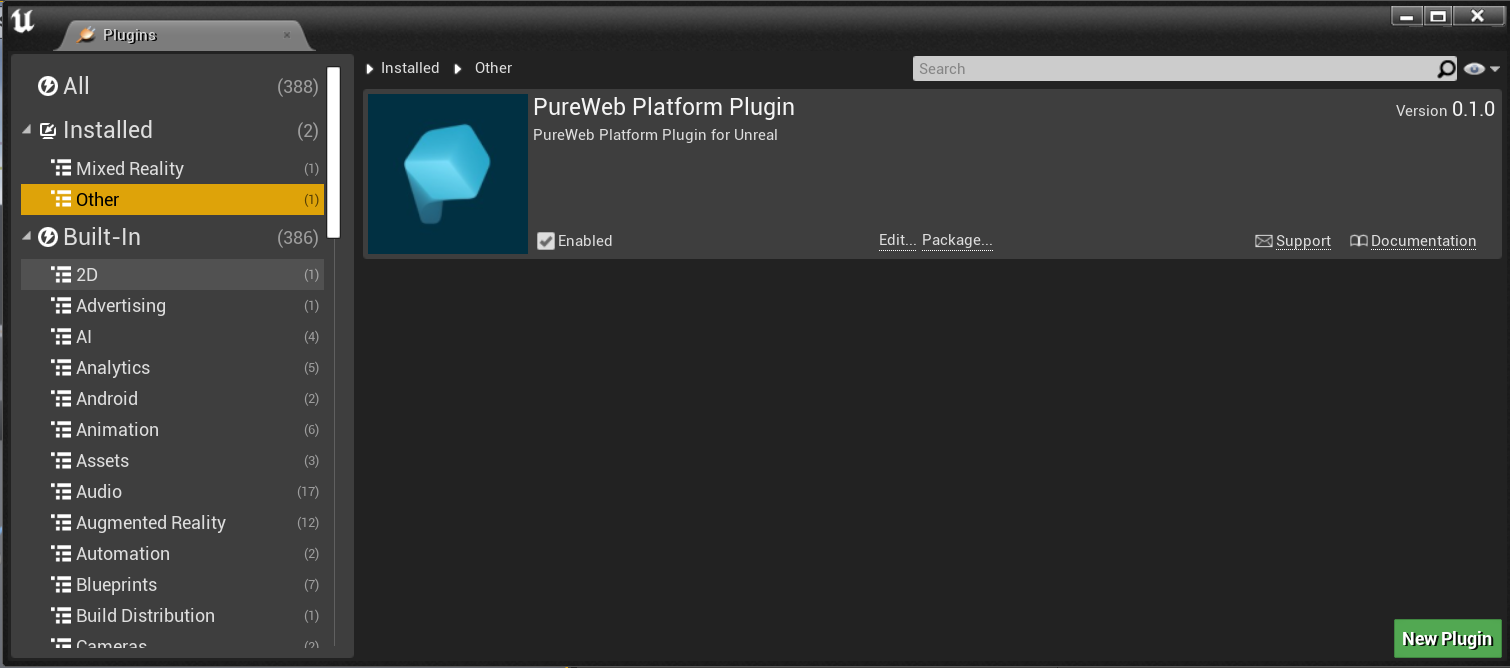Image resolution: width=1510 pixels, height=668 pixels.
Task: Click the list icon beside Analytics
Action: coord(61,367)
